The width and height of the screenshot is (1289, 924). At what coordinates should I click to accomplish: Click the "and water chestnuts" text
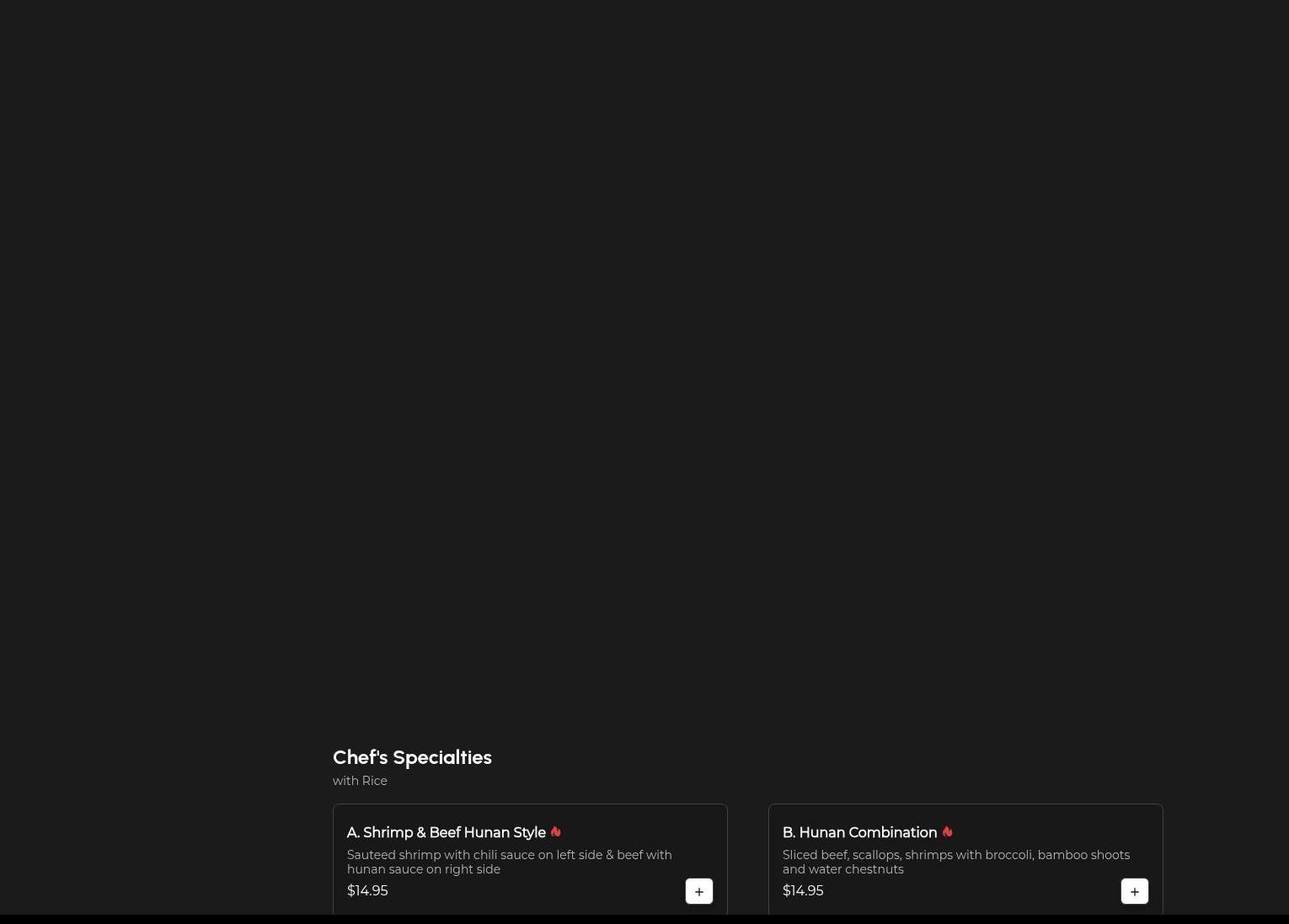842,869
